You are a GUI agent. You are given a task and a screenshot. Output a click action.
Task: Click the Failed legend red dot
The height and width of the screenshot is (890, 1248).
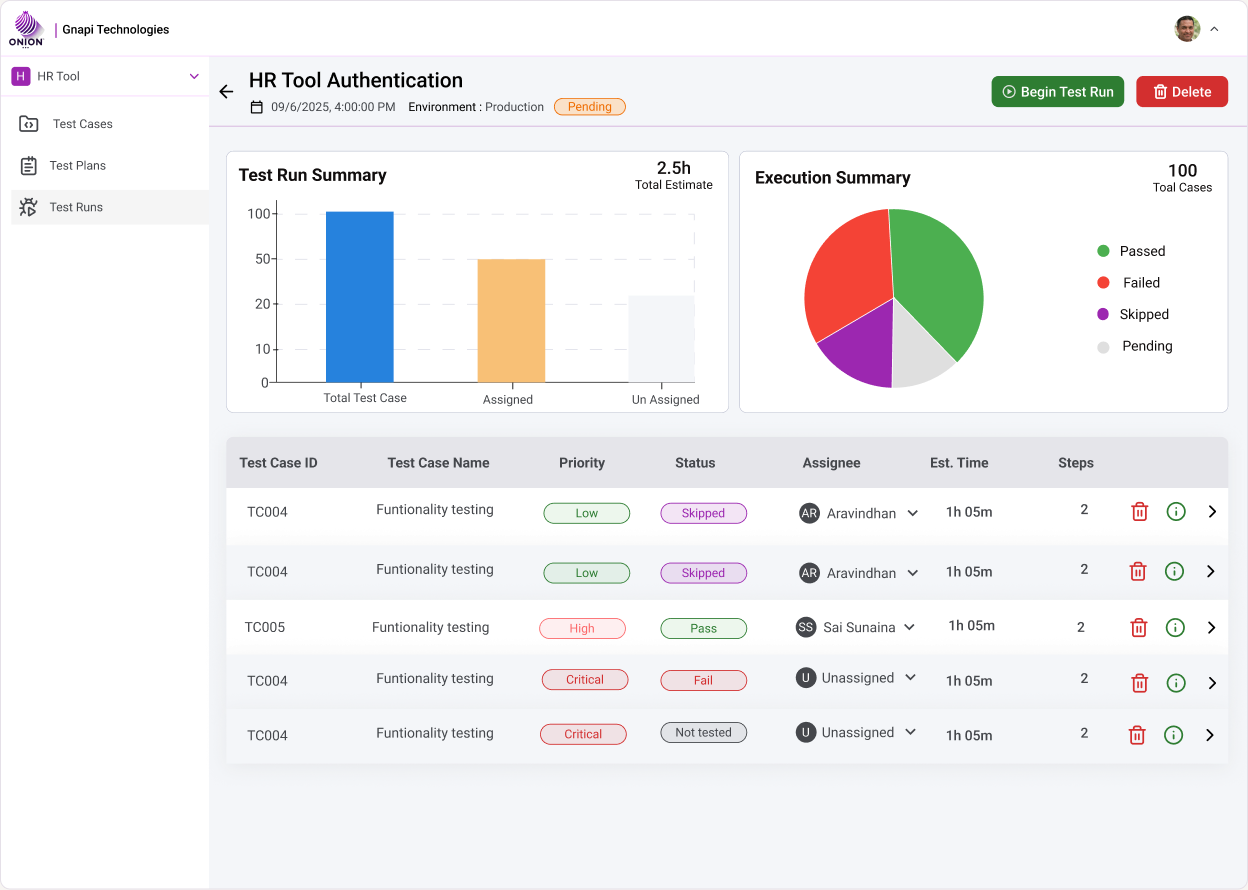(x=1103, y=283)
